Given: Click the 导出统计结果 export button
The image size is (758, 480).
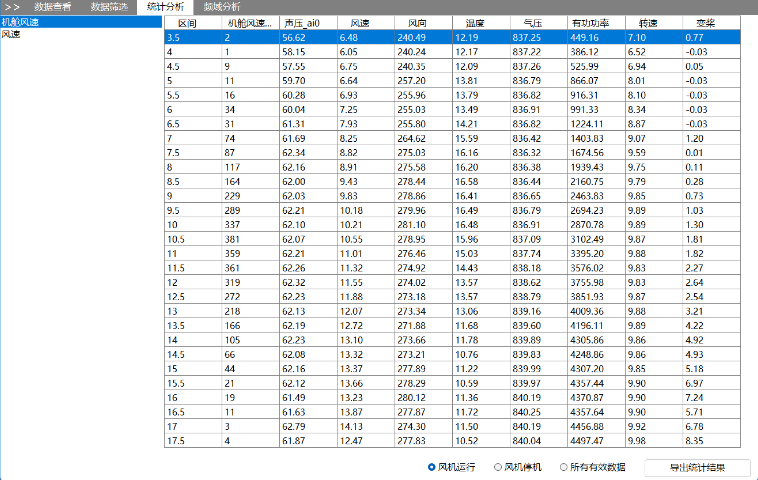Looking at the screenshot, I should (697, 467).
